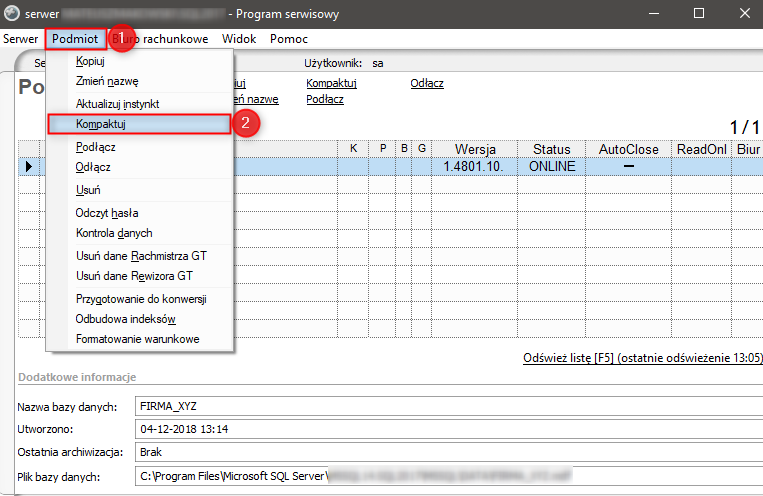Select Kompaktuj in the Podmiot menu
The height and width of the screenshot is (496, 763).
click(140, 124)
